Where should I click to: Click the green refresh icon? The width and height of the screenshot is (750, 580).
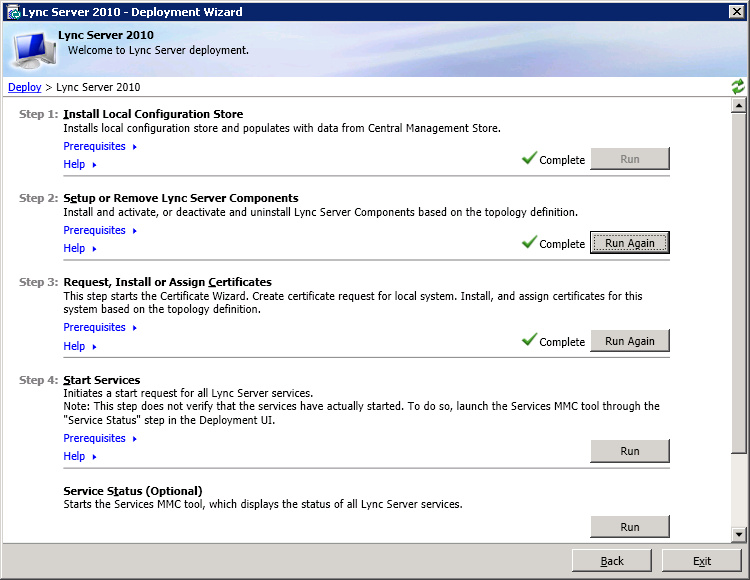tap(738, 87)
